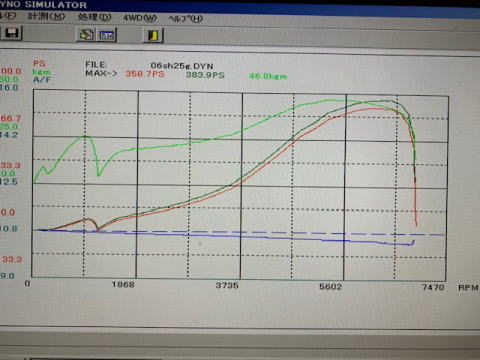Click the 46.8kgm max torque value
Screen dimensions: 480x360
268,76
